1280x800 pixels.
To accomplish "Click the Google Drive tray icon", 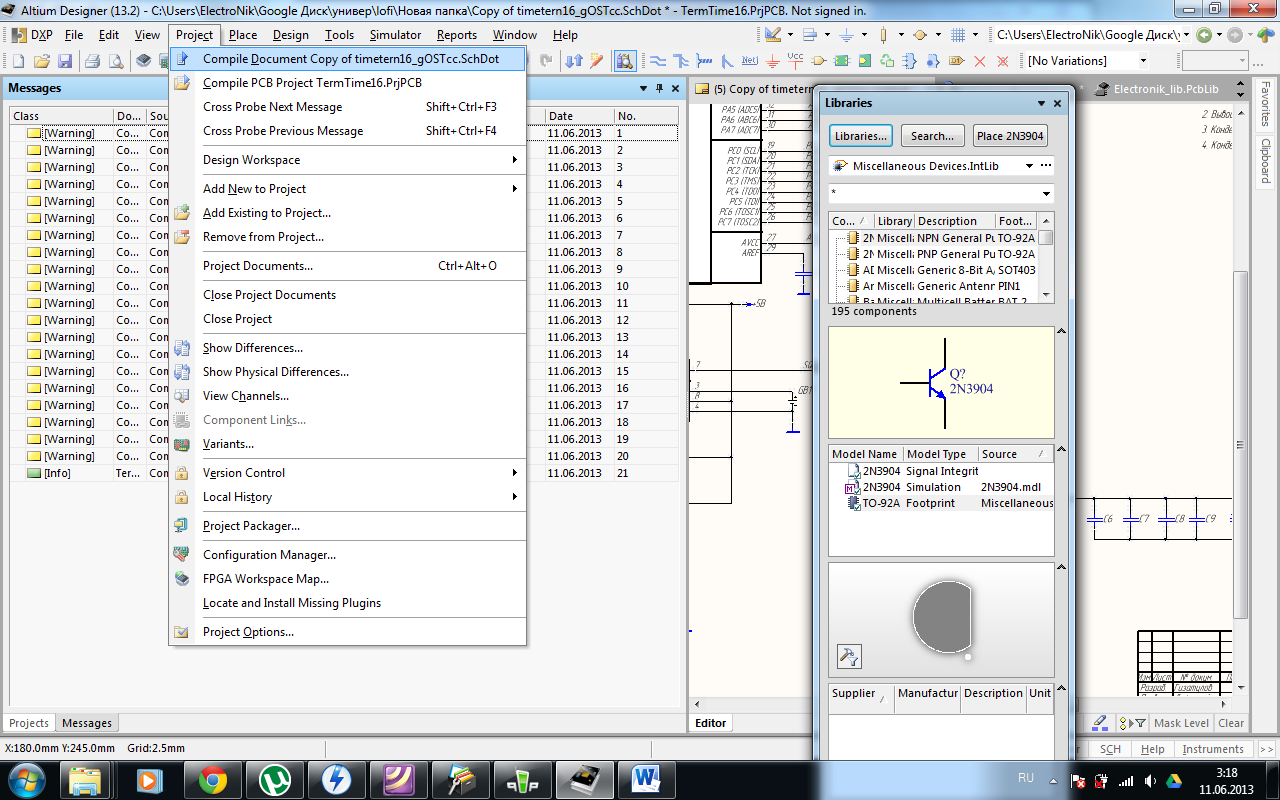I will [1174, 779].
